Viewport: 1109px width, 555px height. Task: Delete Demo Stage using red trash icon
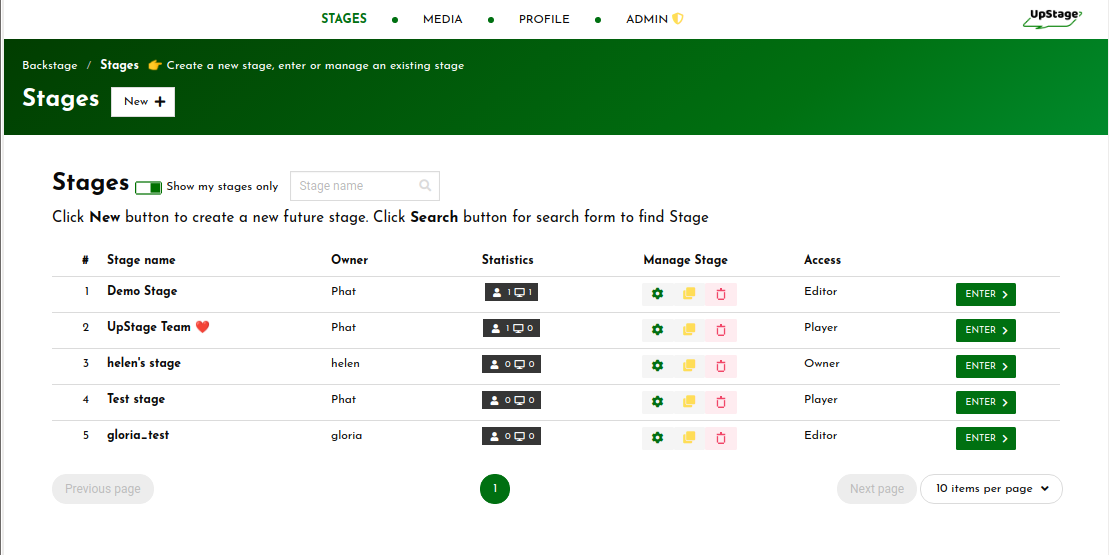pyautogui.click(x=721, y=294)
